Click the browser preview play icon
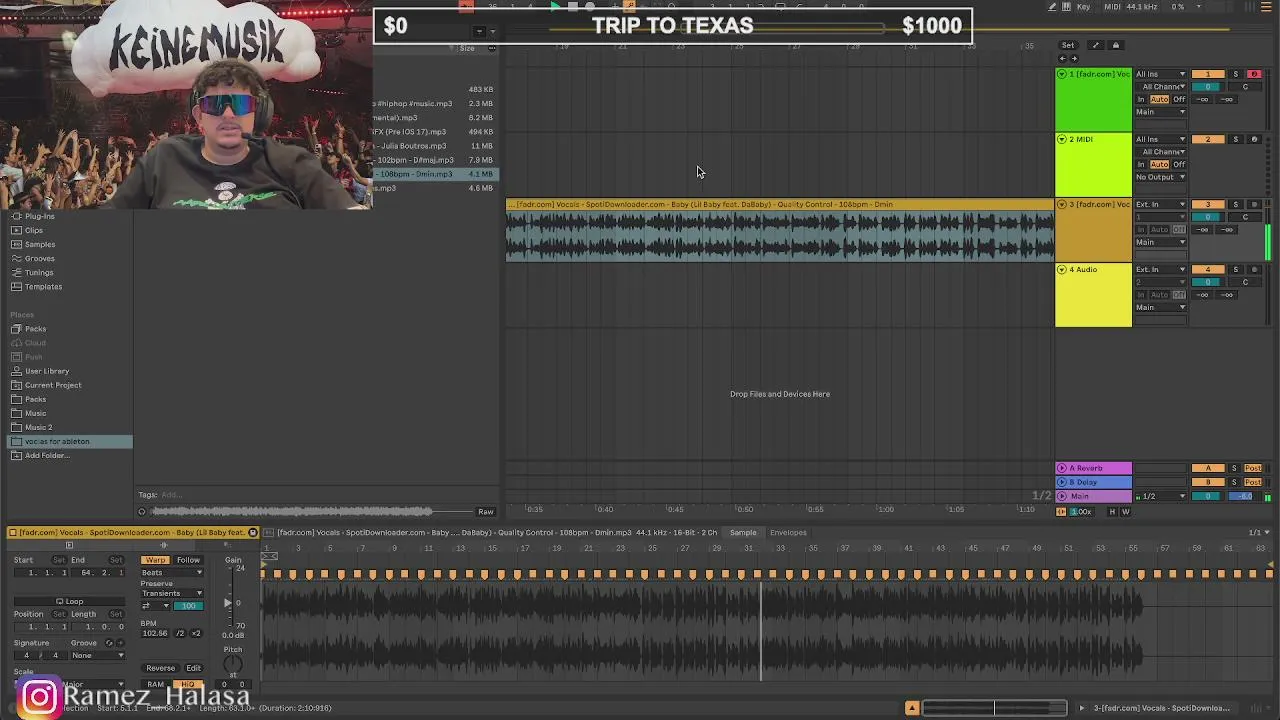The width and height of the screenshot is (1280, 720). [x=142, y=511]
